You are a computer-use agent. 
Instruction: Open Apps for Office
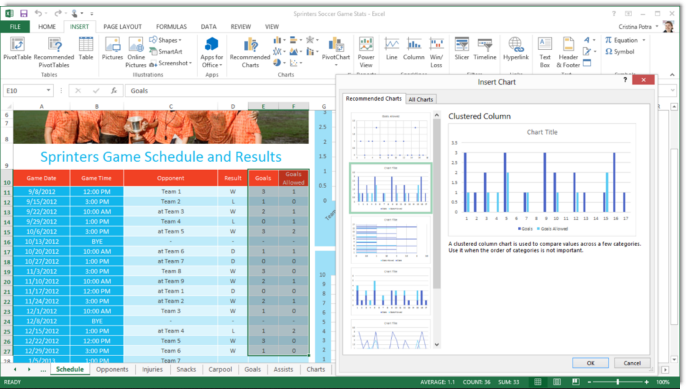[x=212, y=53]
